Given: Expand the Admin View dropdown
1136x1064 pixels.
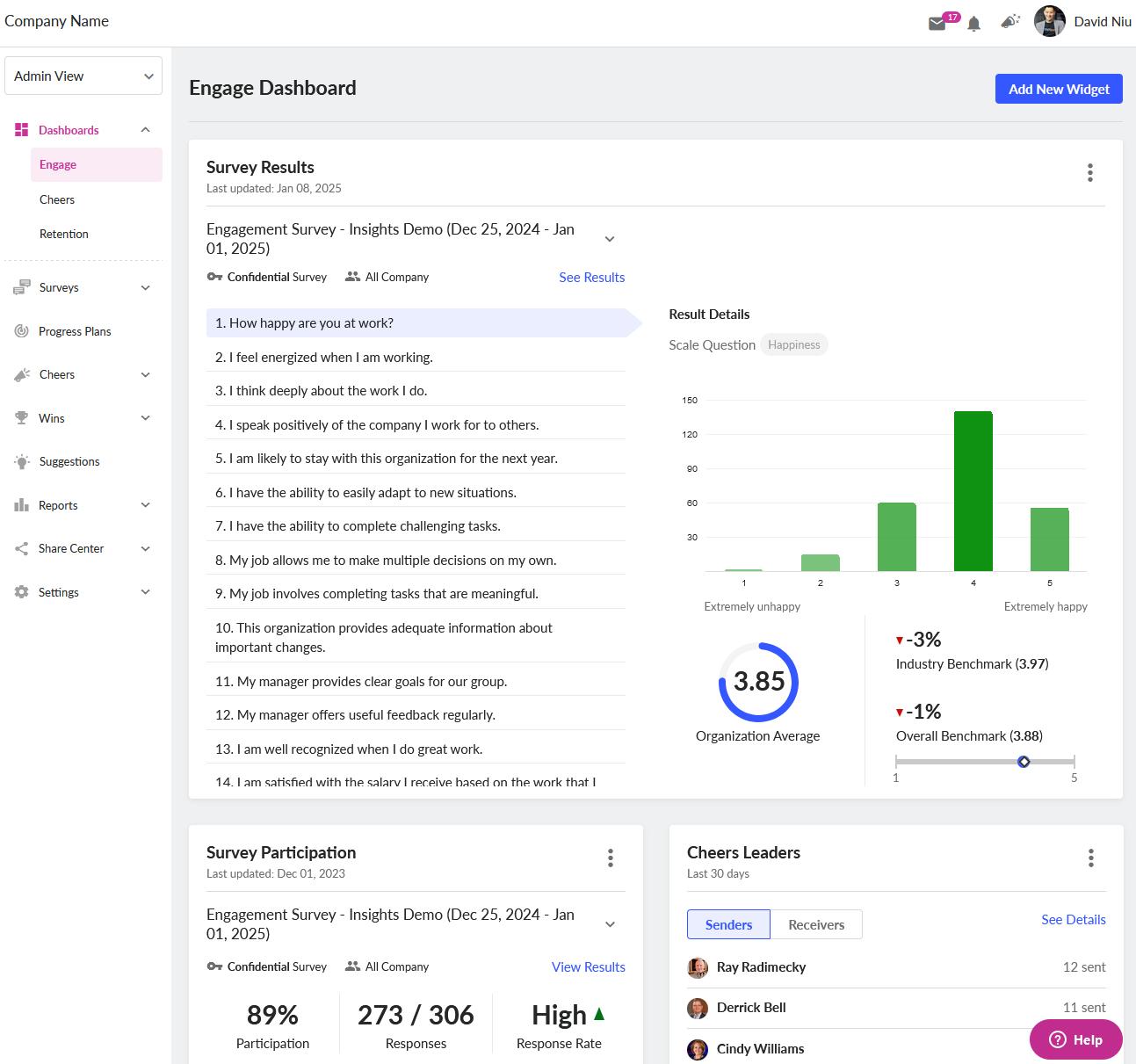Looking at the screenshot, I should pyautogui.click(x=83, y=76).
